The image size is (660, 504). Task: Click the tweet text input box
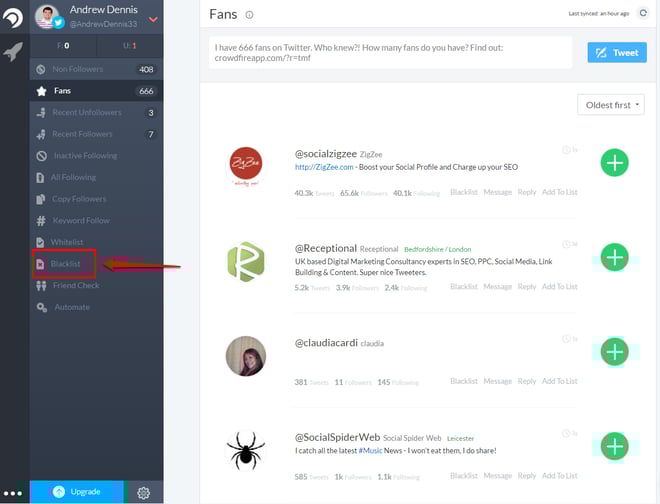tap(390, 53)
